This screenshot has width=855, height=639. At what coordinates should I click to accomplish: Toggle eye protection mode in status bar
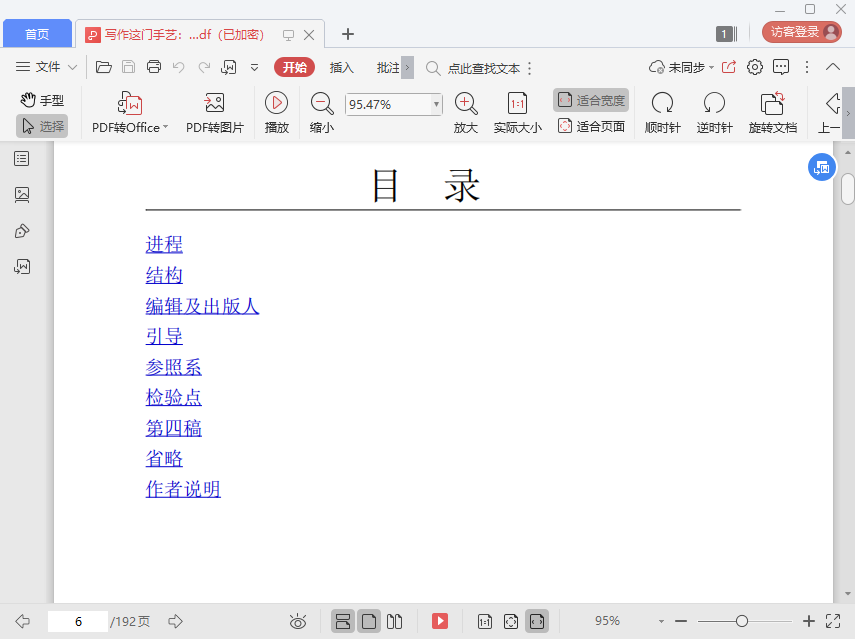click(x=298, y=621)
